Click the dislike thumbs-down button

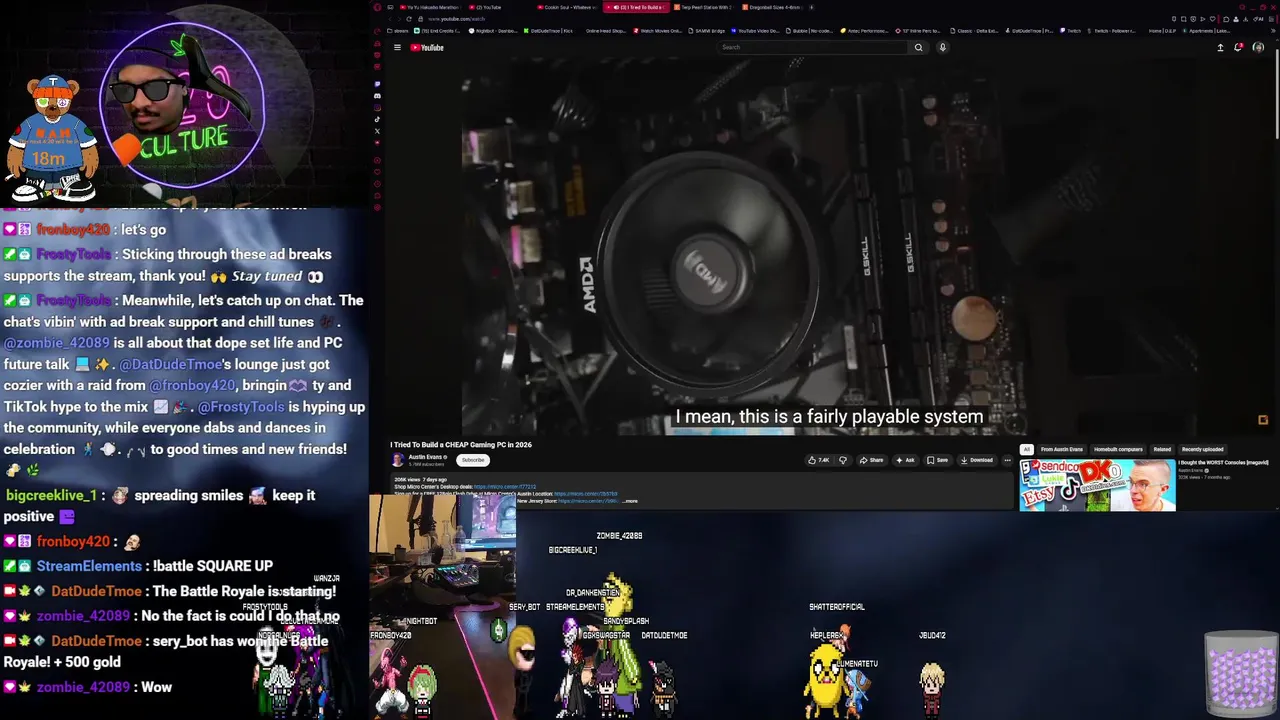pos(843,460)
